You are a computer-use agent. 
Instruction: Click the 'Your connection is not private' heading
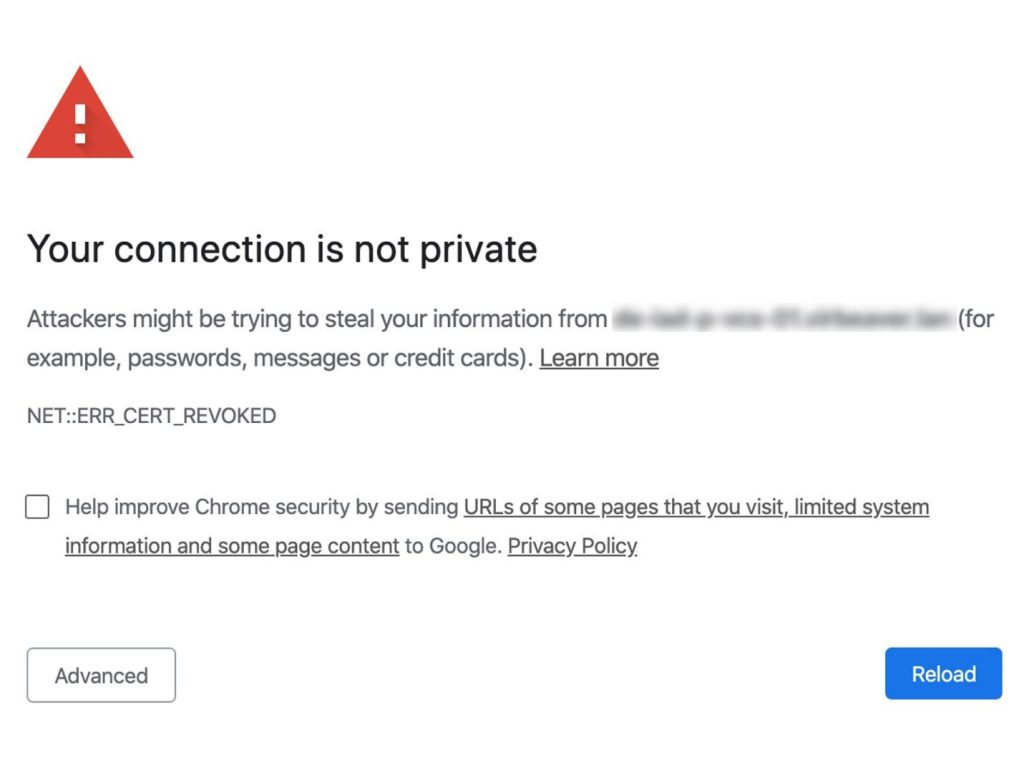coord(282,249)
